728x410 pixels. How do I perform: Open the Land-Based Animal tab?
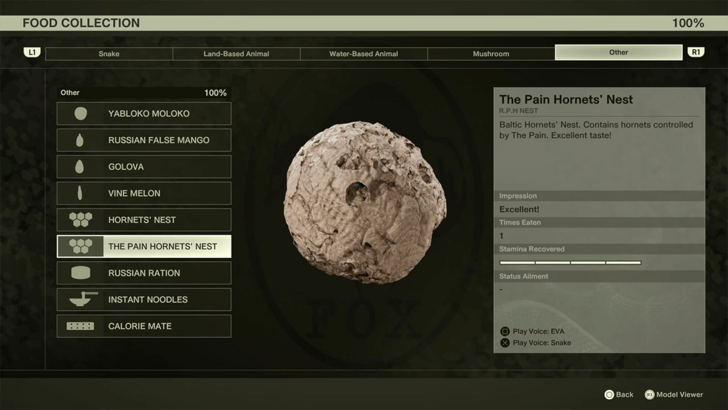pos(236,53)
